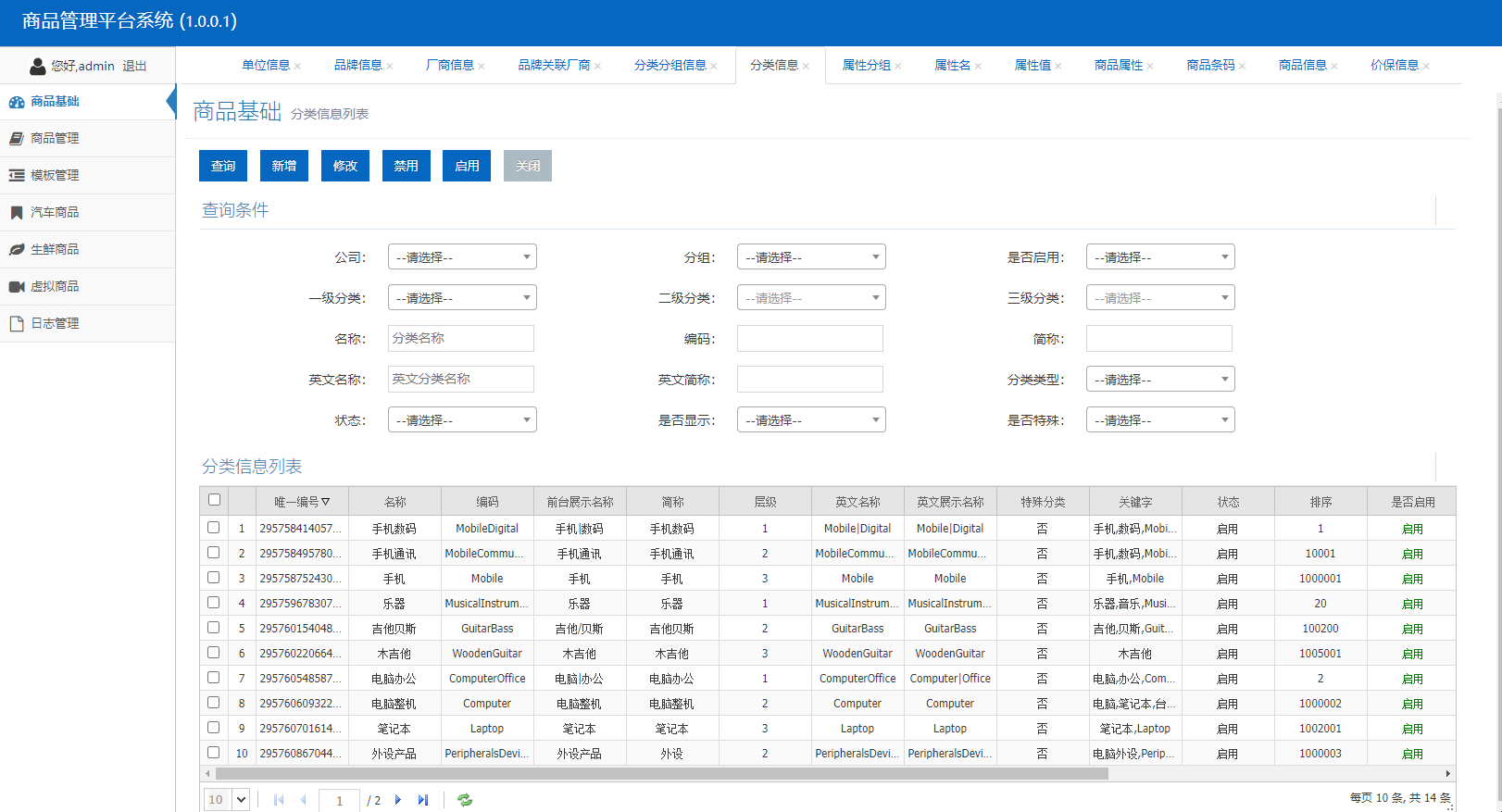Switch to the 单位信息 tab
This screenshot has height=812, width=1502.
[x=266, y=66]
